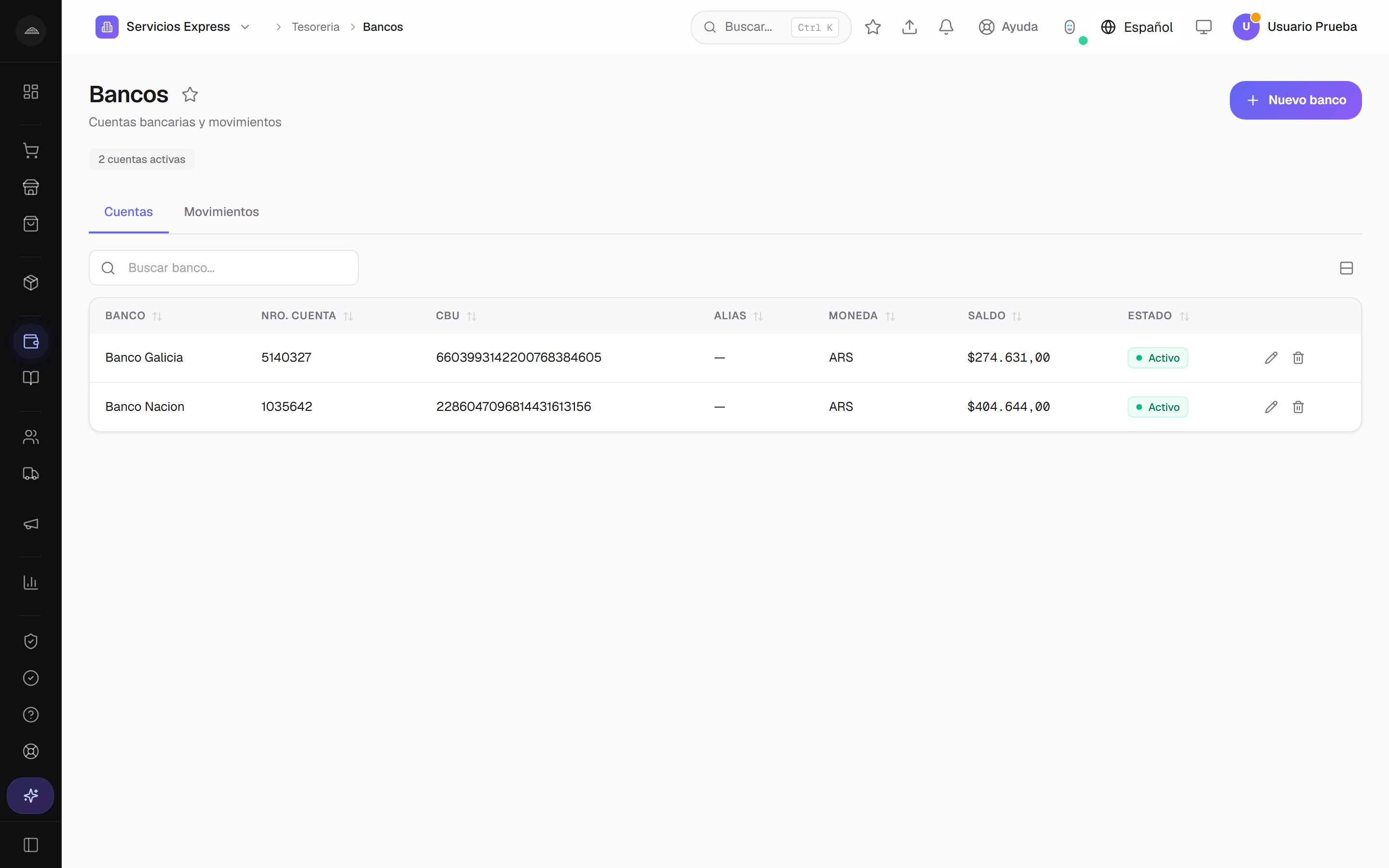The image size is (1389, 868).
Task: Open the open-book accounting sidebar icon
Action: coord(30,378)
